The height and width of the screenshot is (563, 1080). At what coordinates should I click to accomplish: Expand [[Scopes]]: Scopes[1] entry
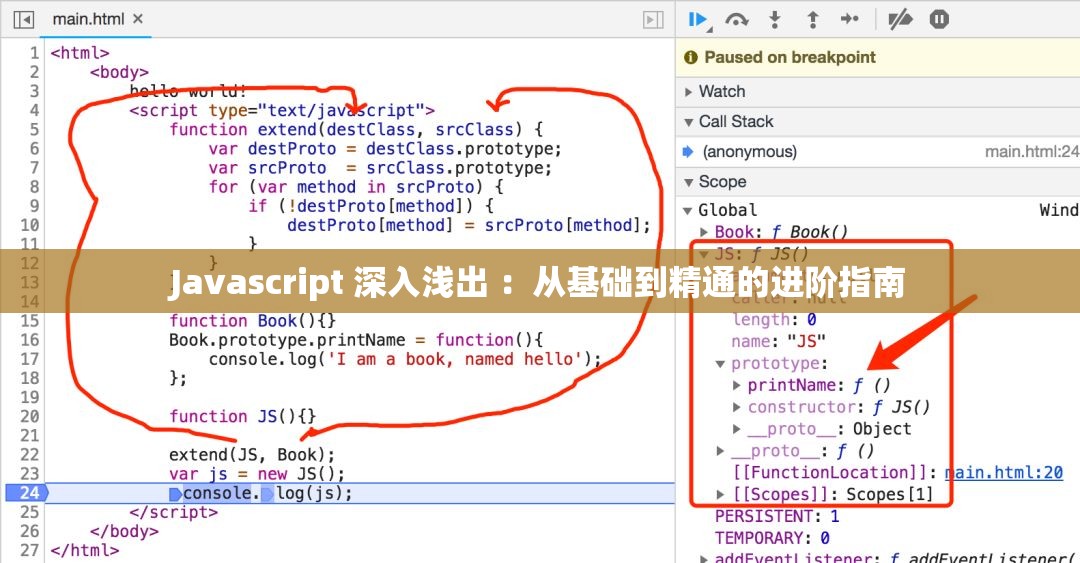click(720, 495)
